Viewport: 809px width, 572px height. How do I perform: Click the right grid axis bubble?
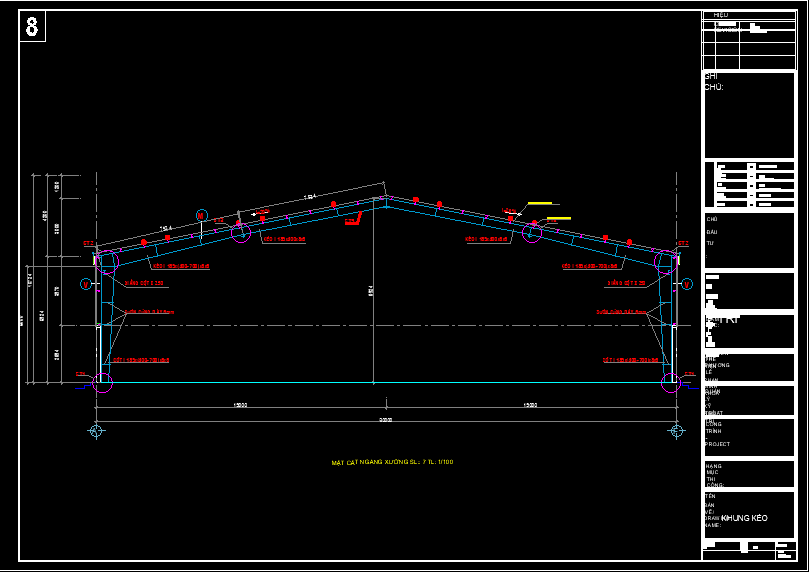676,431
